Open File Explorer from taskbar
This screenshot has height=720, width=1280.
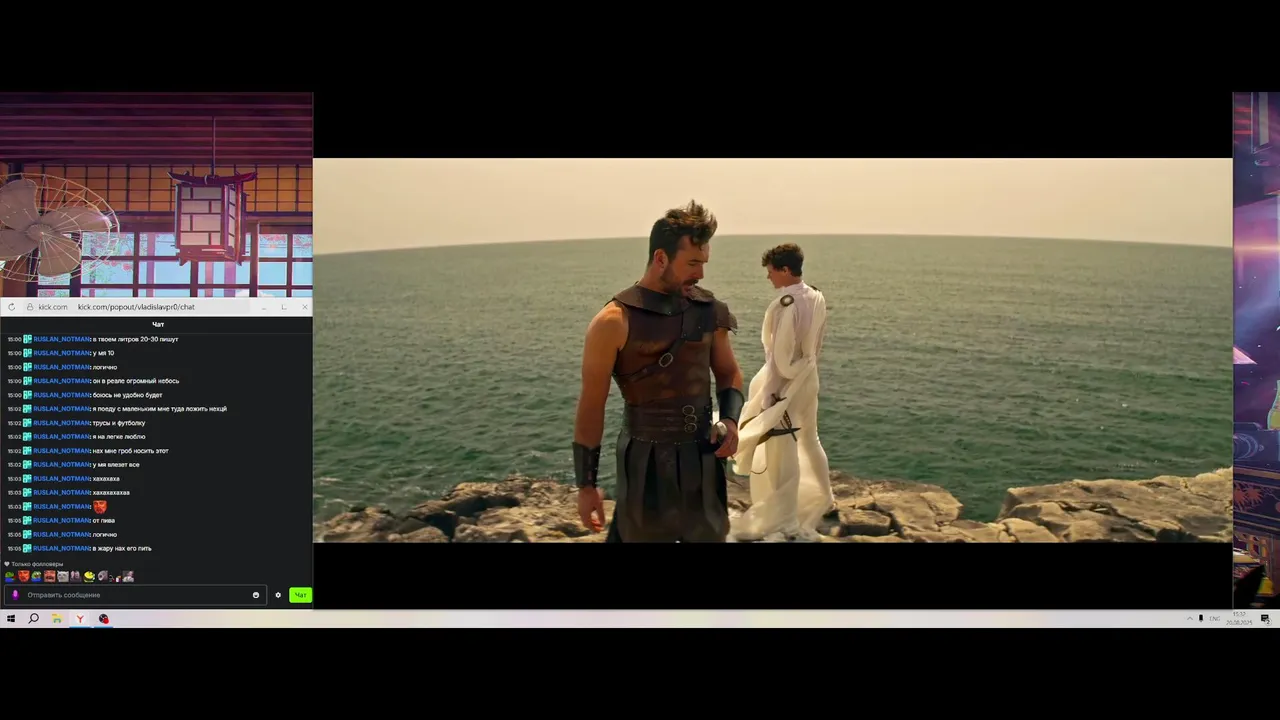tap(57, 619)
